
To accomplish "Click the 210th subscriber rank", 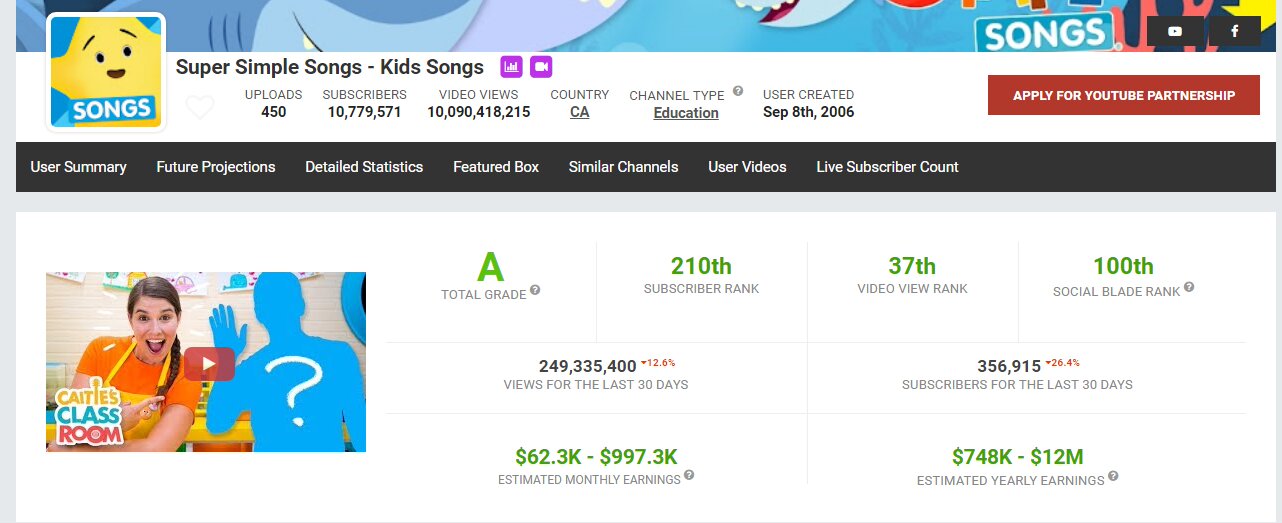I will 701,266.
